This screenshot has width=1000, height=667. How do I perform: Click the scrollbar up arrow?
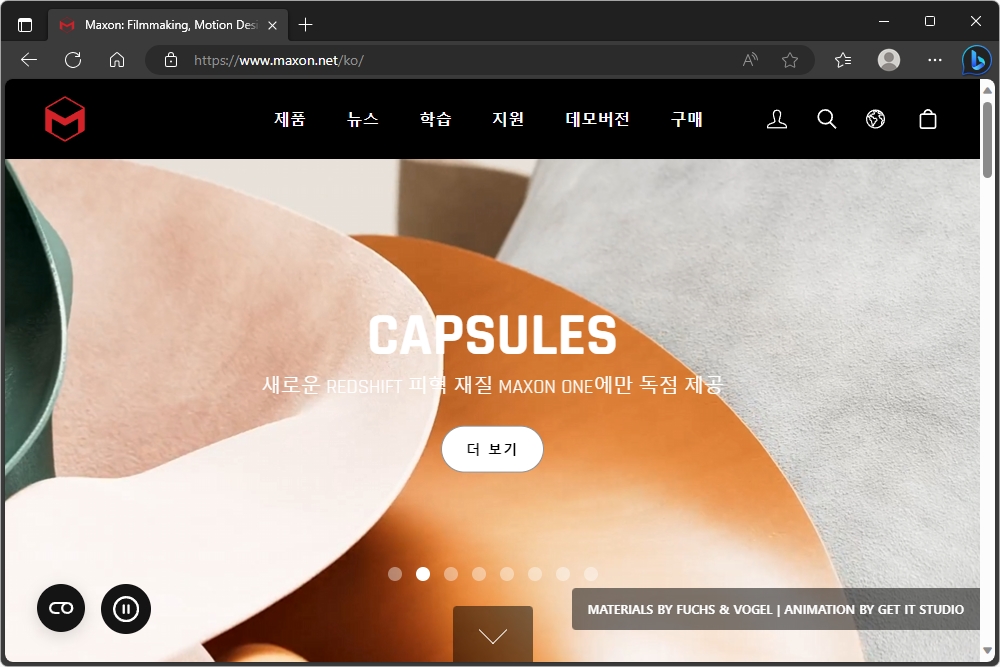987,91
